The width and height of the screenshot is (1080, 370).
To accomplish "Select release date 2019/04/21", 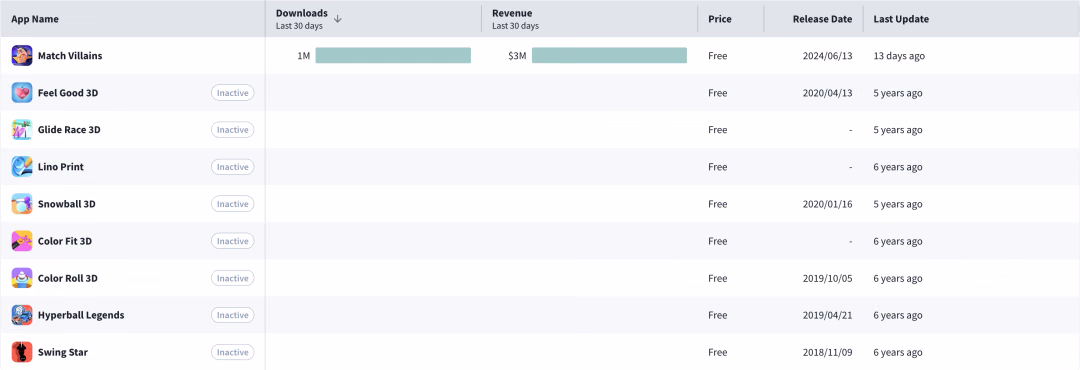I will (827, 315).
